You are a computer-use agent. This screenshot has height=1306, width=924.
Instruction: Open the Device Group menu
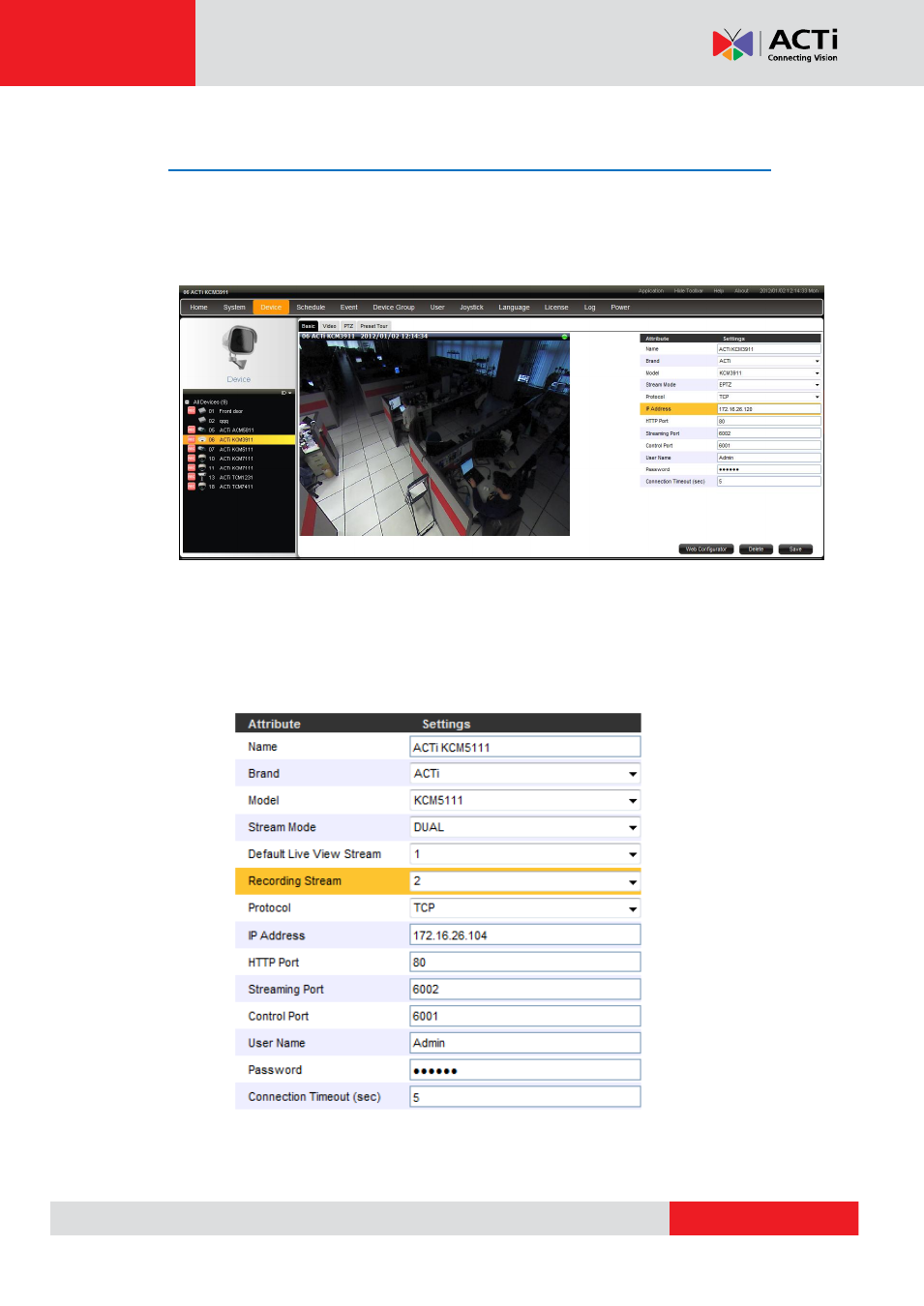394,308
